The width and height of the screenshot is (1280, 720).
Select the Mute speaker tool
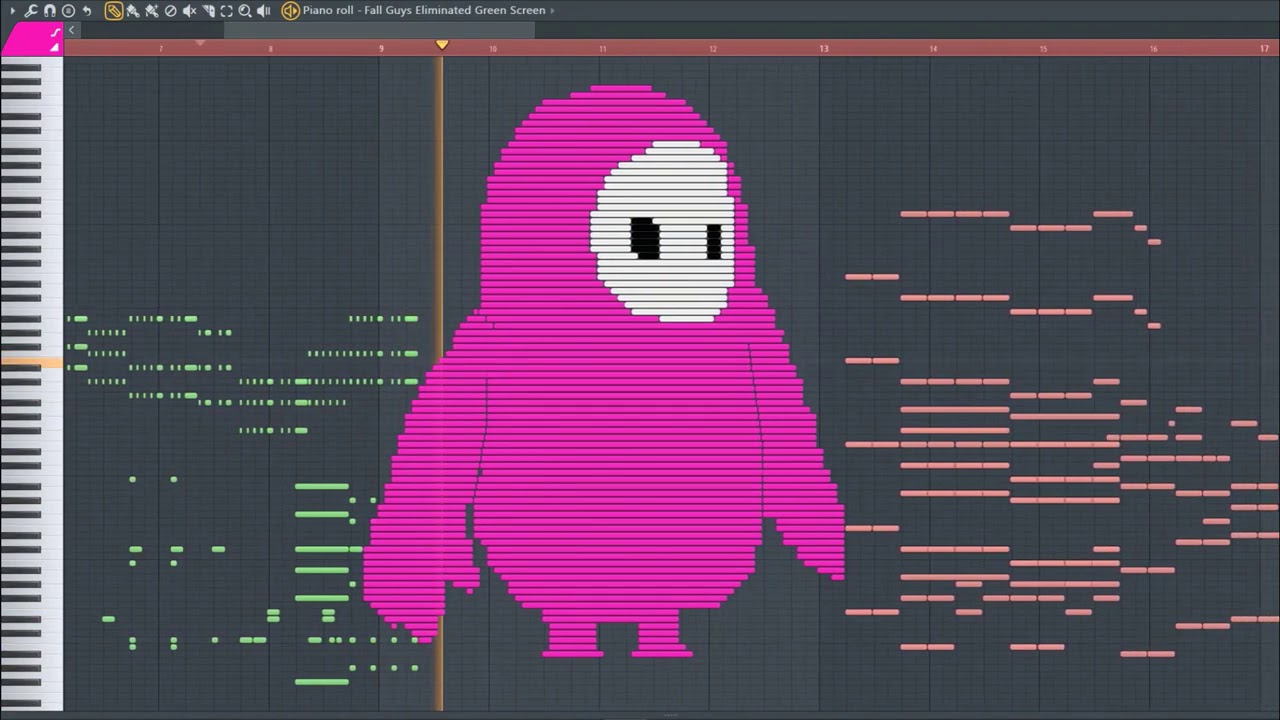pyautogui.click(x=189, y=11)
